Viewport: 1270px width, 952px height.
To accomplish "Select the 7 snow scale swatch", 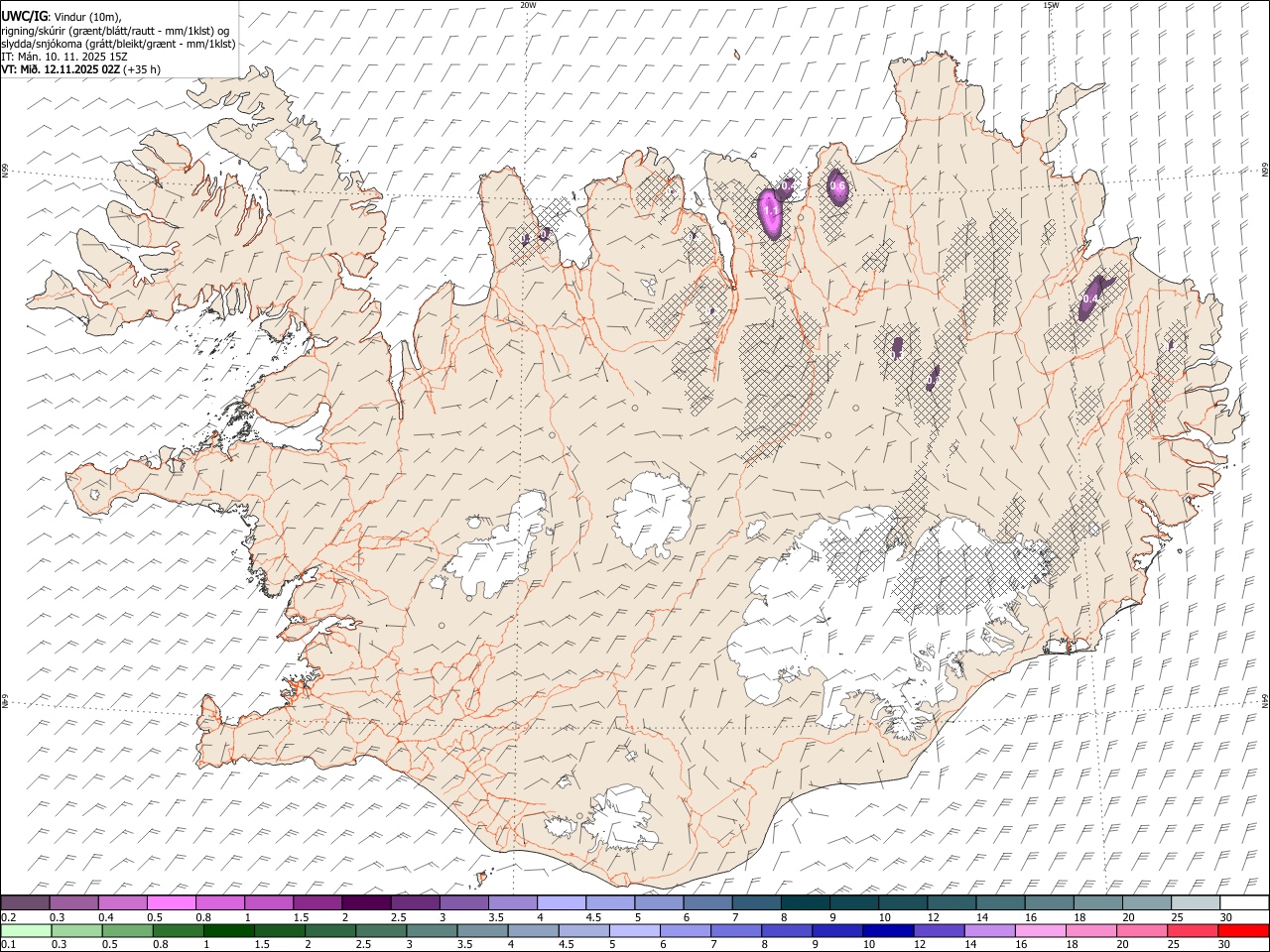I will 756,903.
